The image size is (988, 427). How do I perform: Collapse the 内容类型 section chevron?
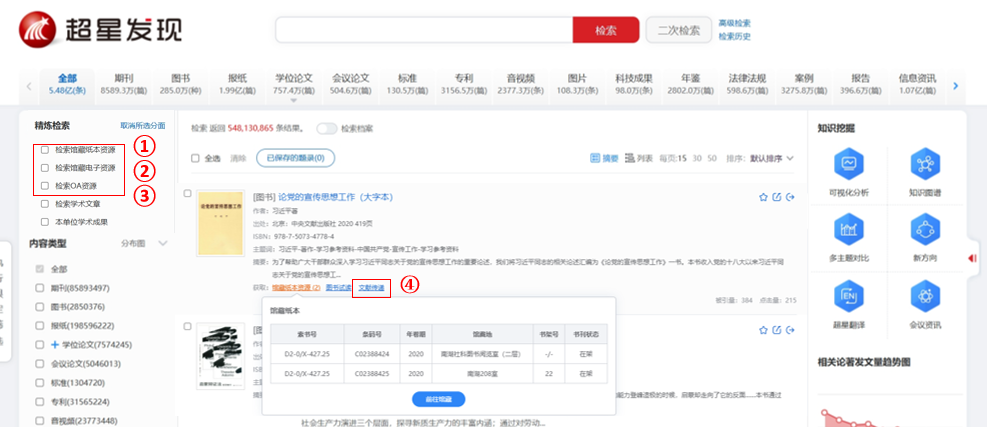[x=162, y=243]
